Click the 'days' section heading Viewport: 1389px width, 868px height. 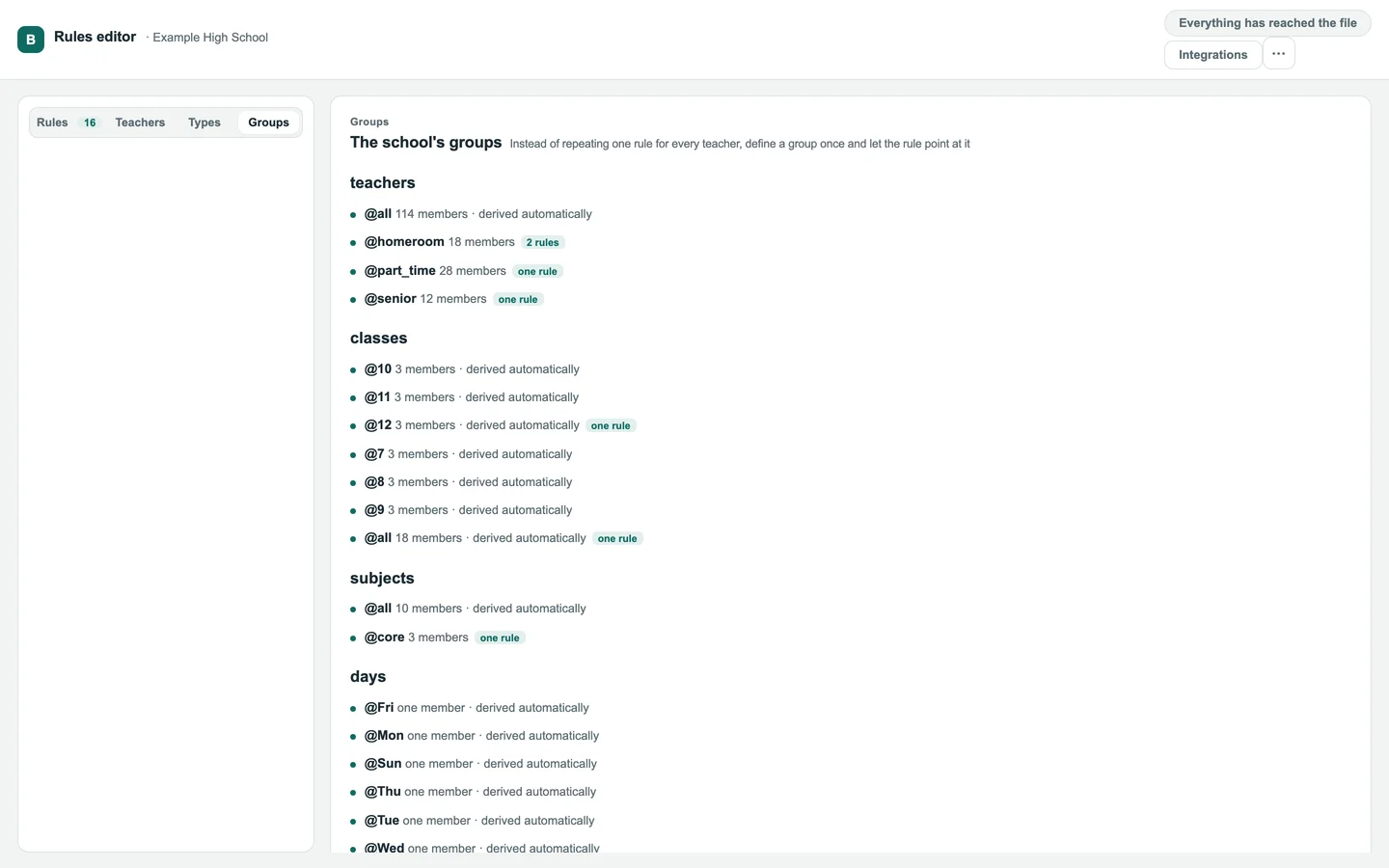pyautogui.click(x=368, y=677)
